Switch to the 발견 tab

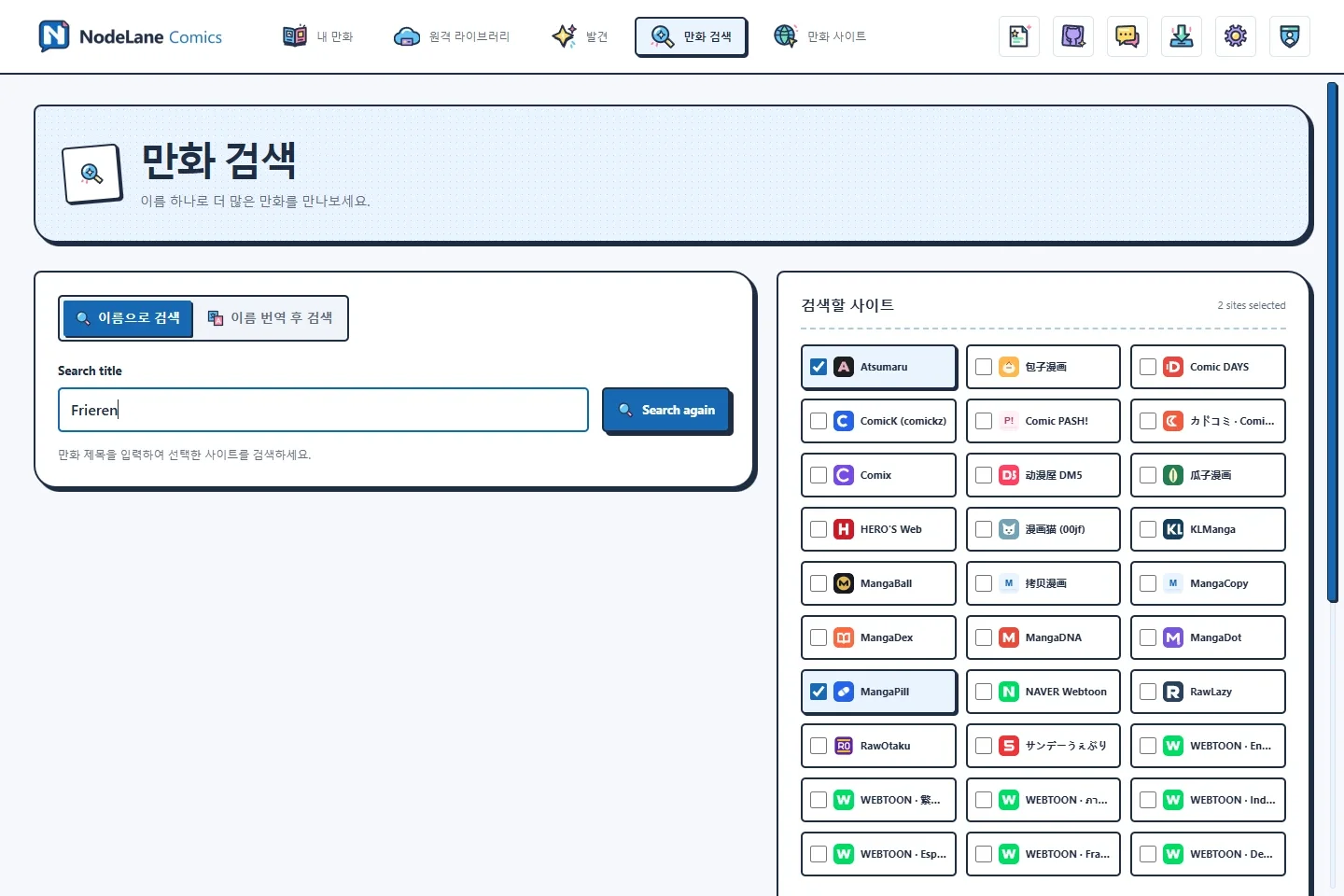(580, 36)
